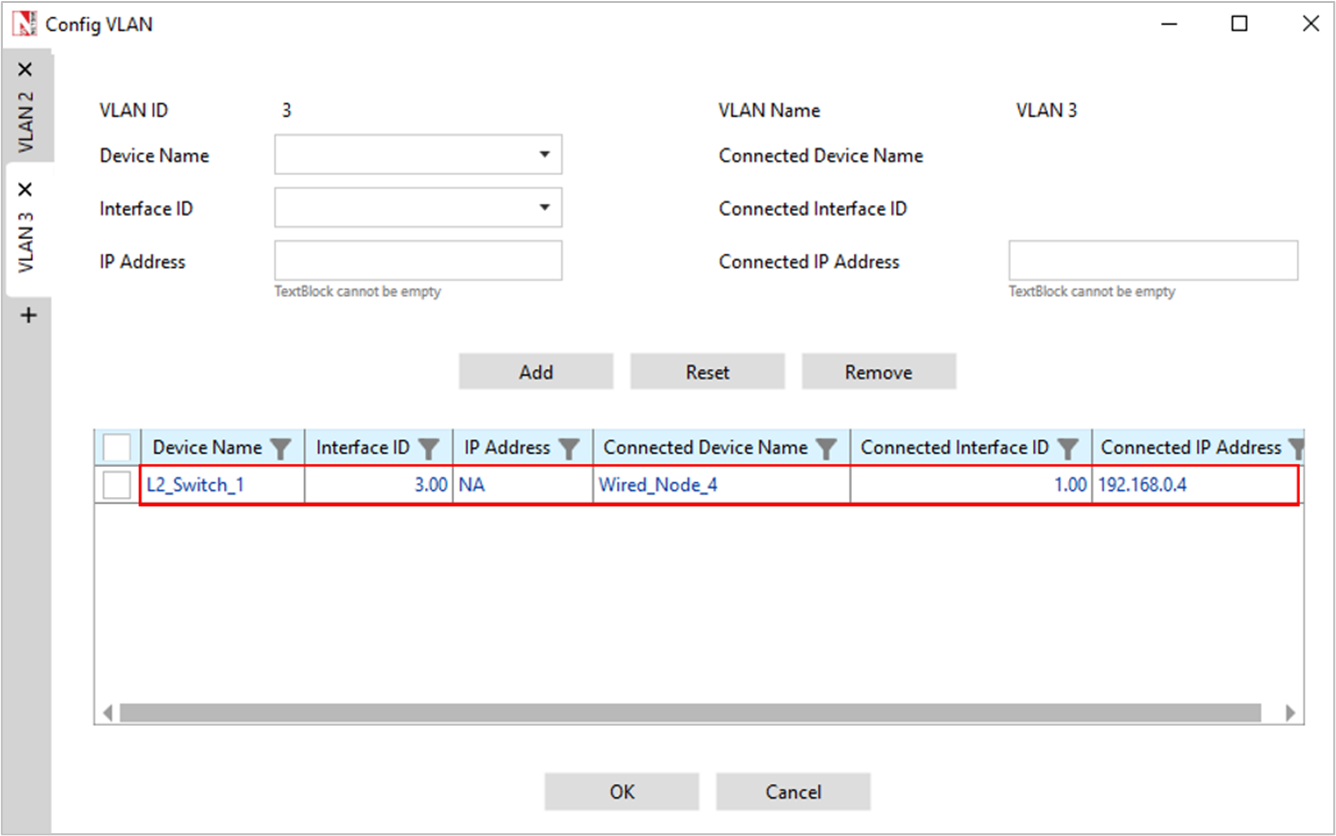Click filter icon on Interface ID column

coord(429,449)
